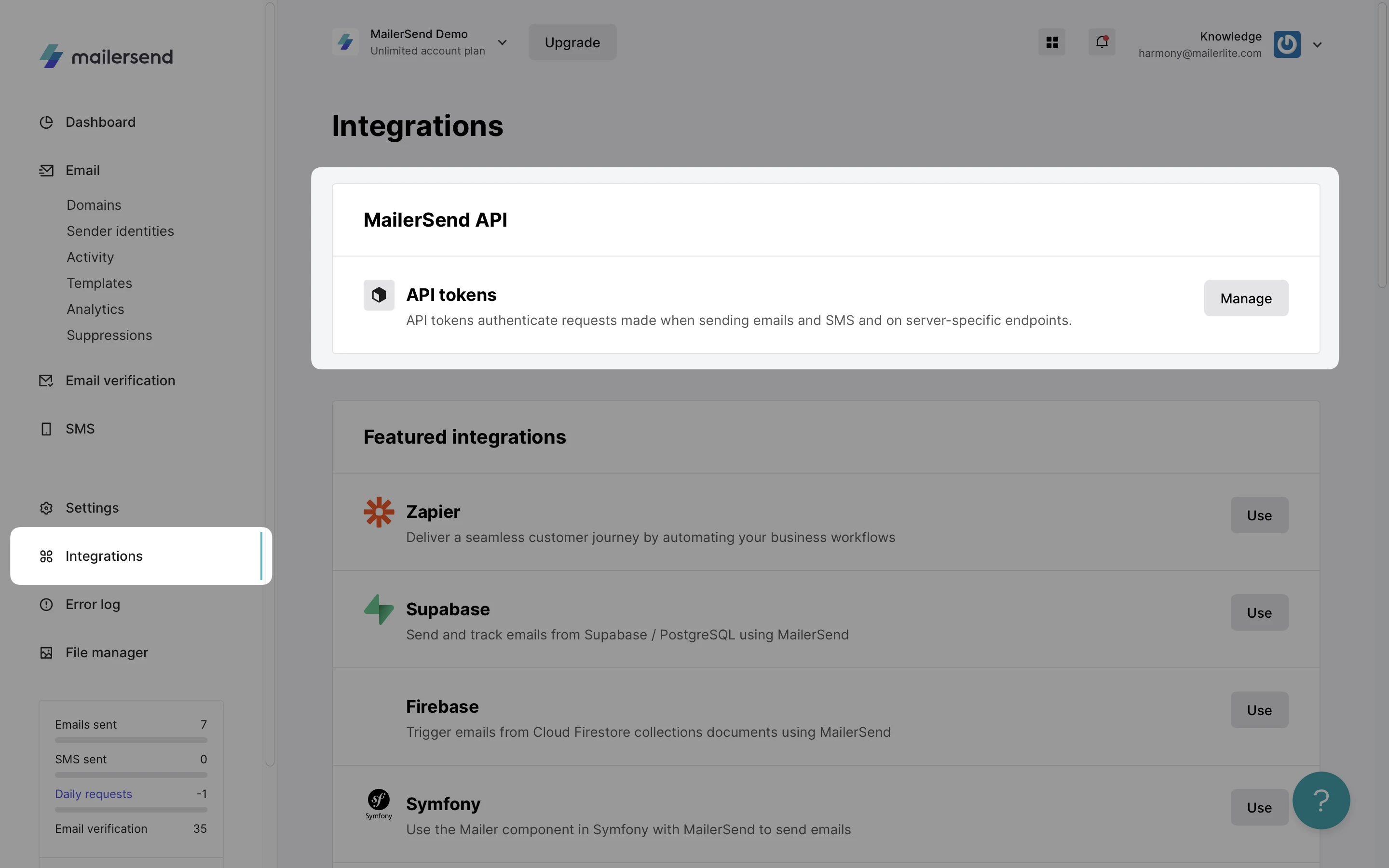
Task: Click Manage for API tokens
Action: pos(1245,298)
